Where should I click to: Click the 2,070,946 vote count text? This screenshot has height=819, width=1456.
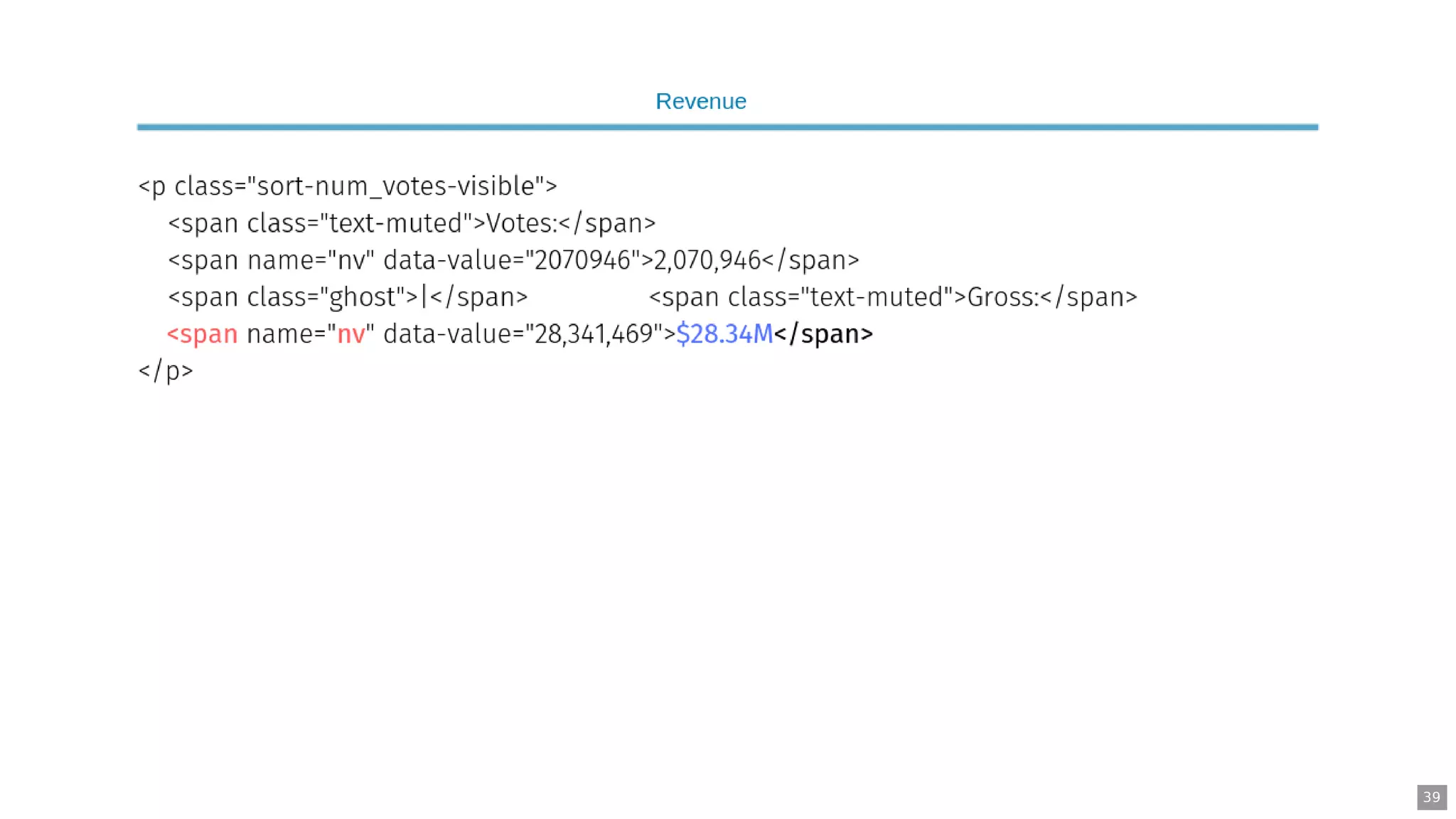point(707,260)
